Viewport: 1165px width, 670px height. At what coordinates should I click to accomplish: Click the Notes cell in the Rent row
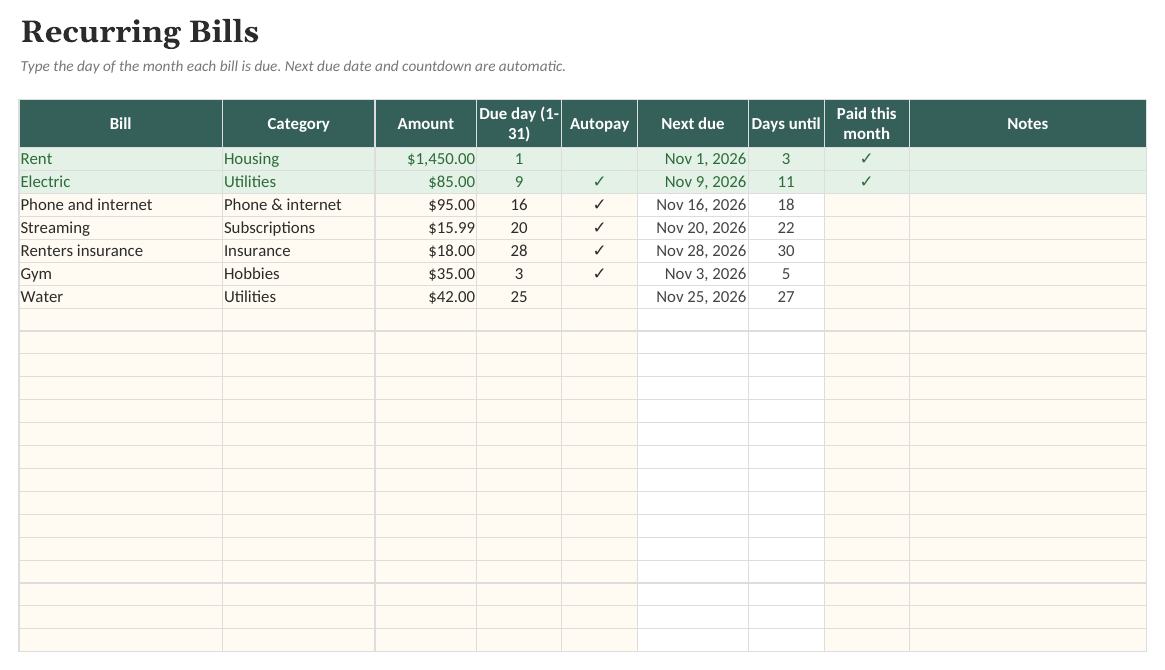(1028, 159)
